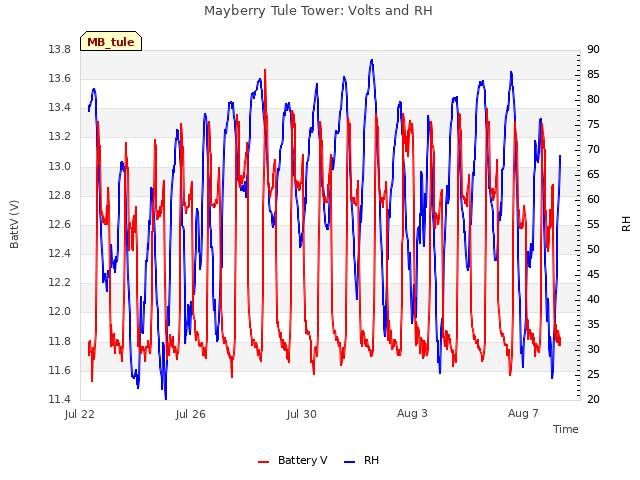Click the chart title text

pyautogui.click(x=318, y=10)
